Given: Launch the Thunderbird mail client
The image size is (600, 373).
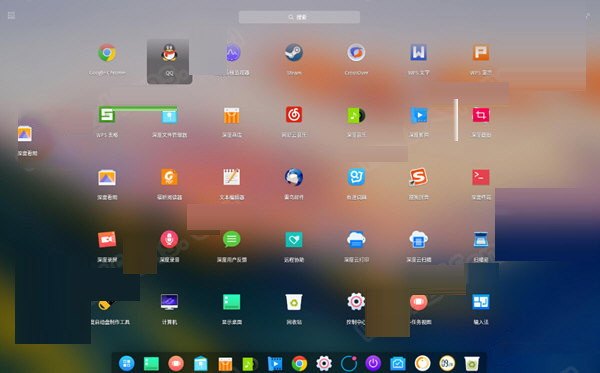Looking at the screenshot, I should [x=294, y=177].
